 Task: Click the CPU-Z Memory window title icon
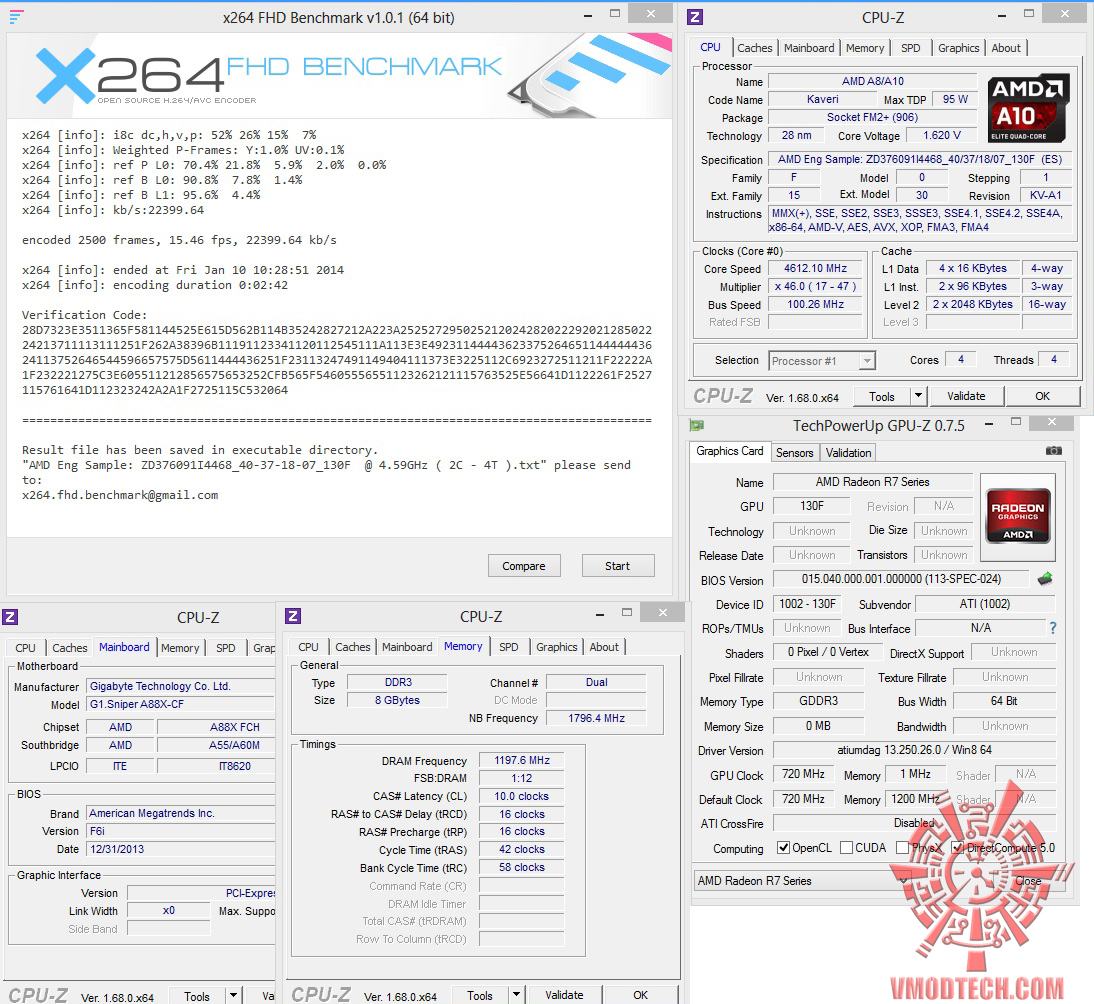pos(293,616)
